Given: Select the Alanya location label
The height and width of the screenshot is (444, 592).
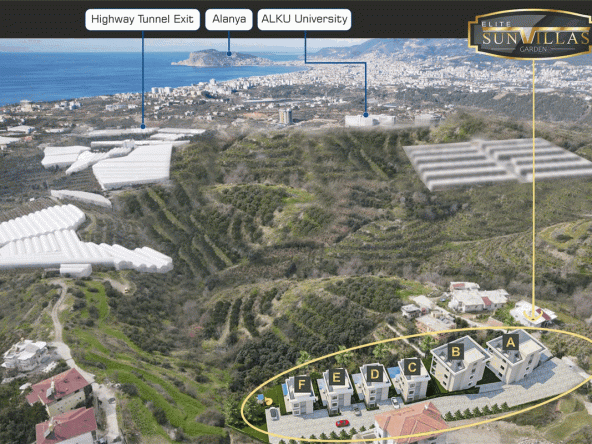Looking at the screenshot, I should pyautogui.click(x=229, y=19).
